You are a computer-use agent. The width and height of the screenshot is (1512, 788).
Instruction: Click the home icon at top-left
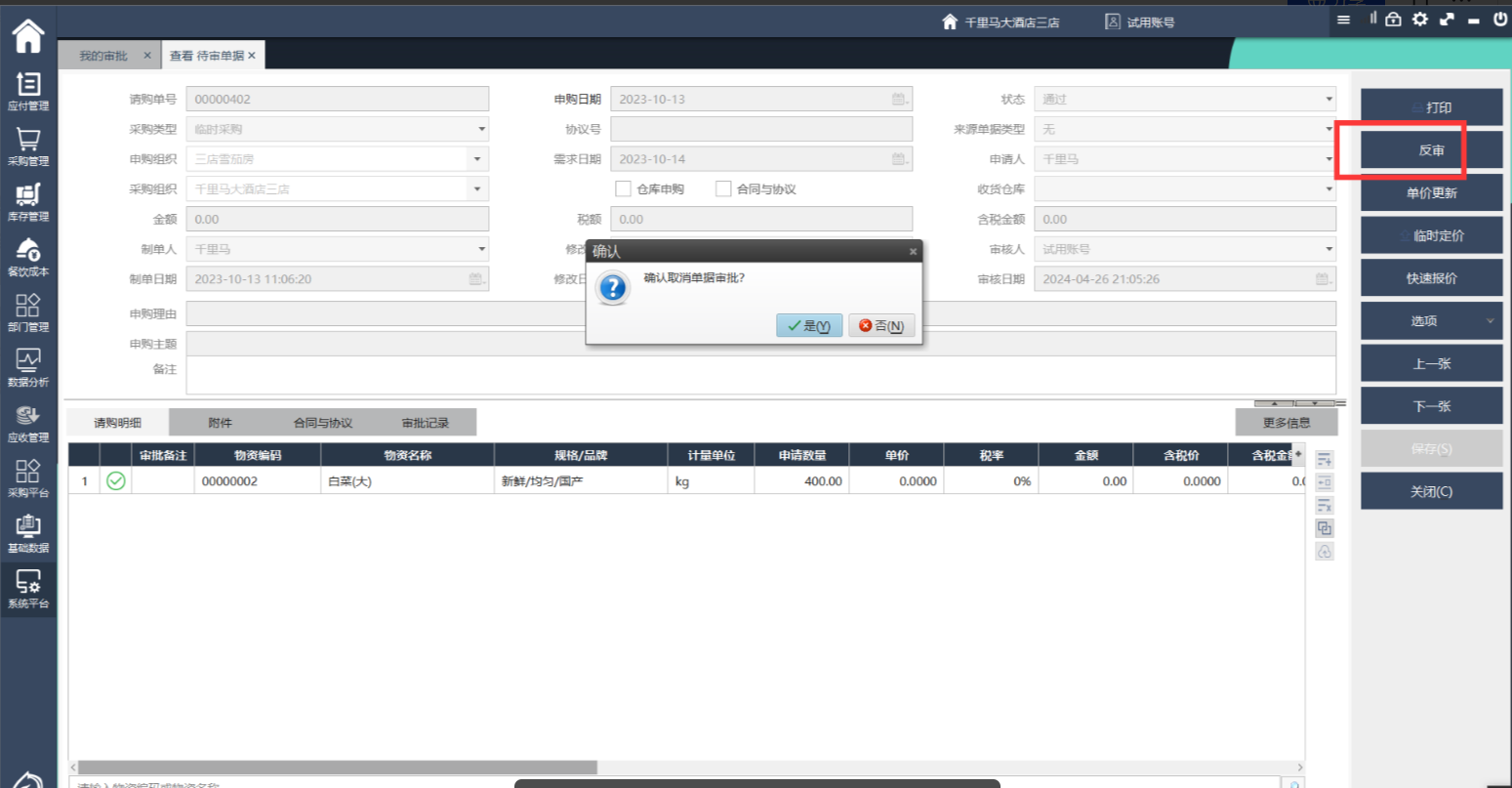(x=28, y=36)
